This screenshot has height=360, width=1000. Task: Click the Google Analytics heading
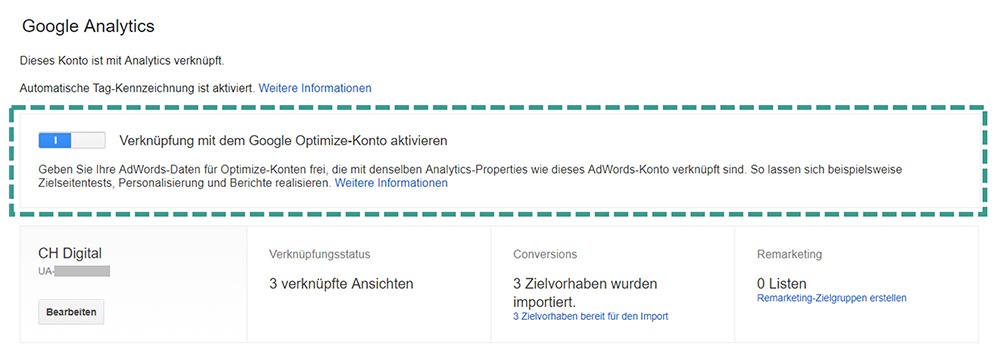[x=88, y=27]
